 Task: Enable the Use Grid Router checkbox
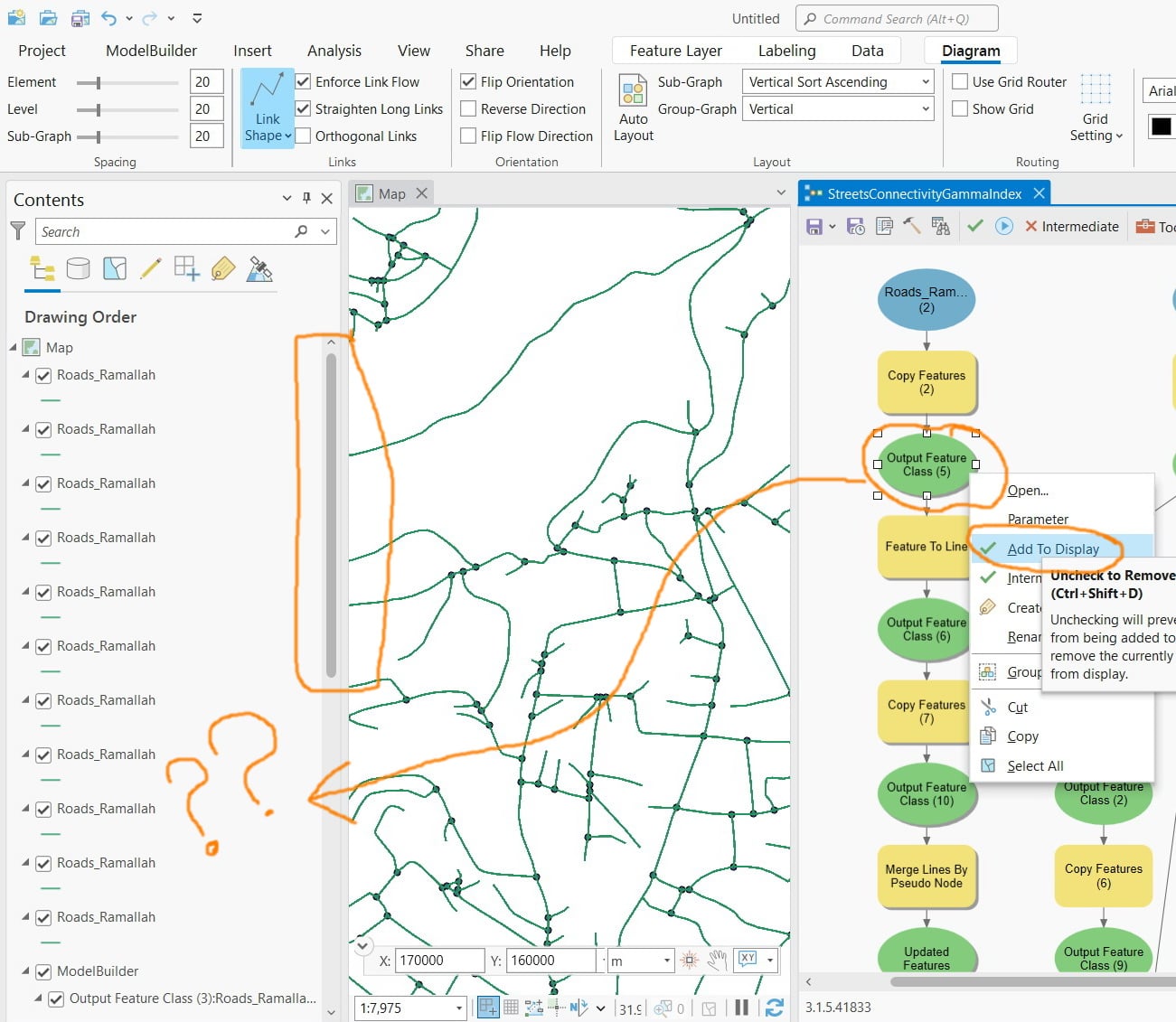pos(961,81)
